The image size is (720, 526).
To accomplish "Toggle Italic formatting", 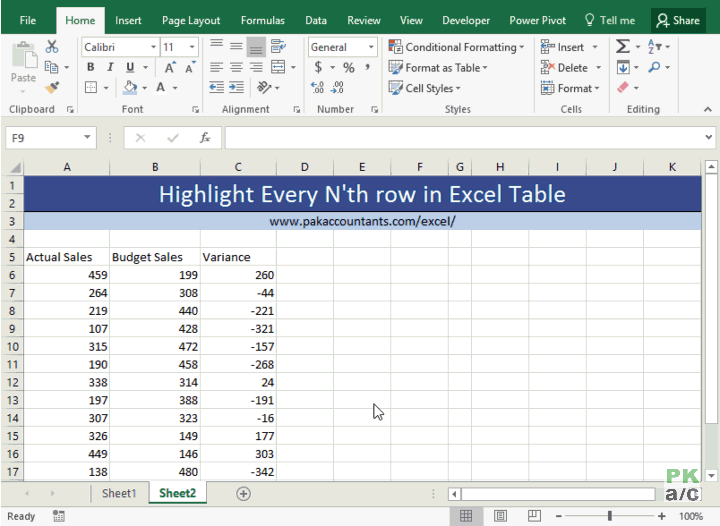I will (110, 67).
